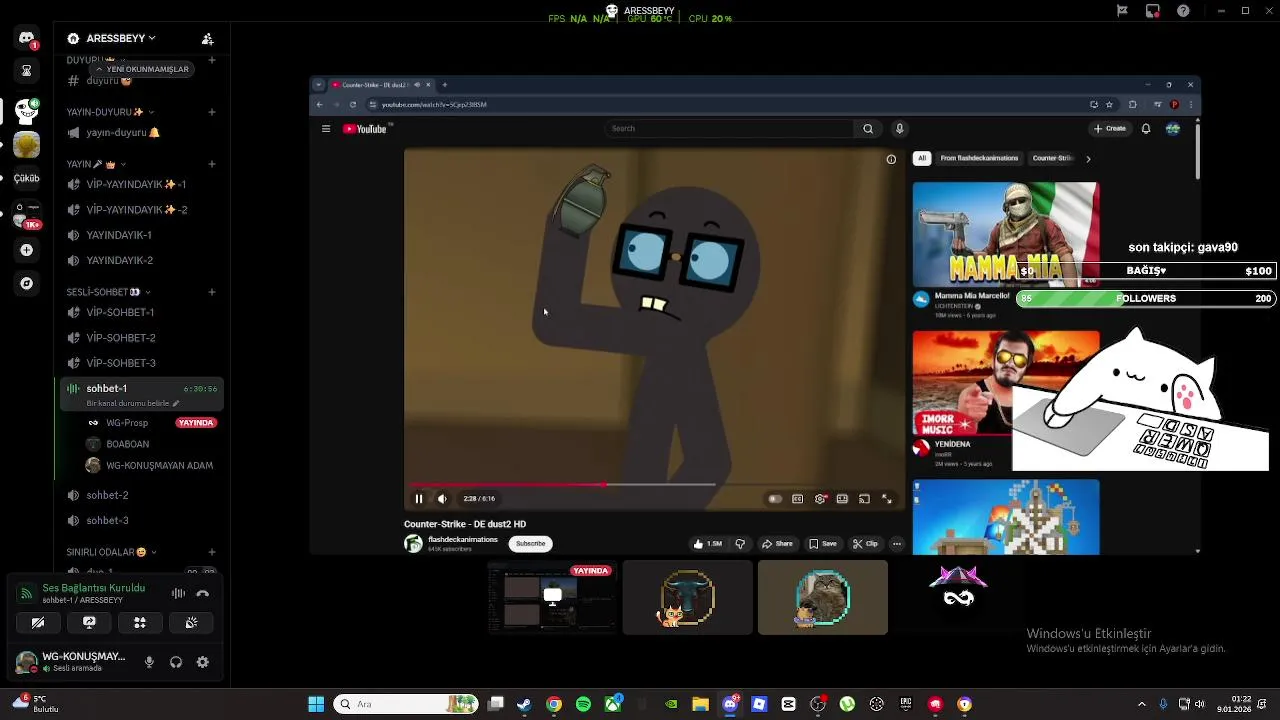Open YouTube hamburger guide menu
The width and height of the screenshot is (1280, 720).
325,129
